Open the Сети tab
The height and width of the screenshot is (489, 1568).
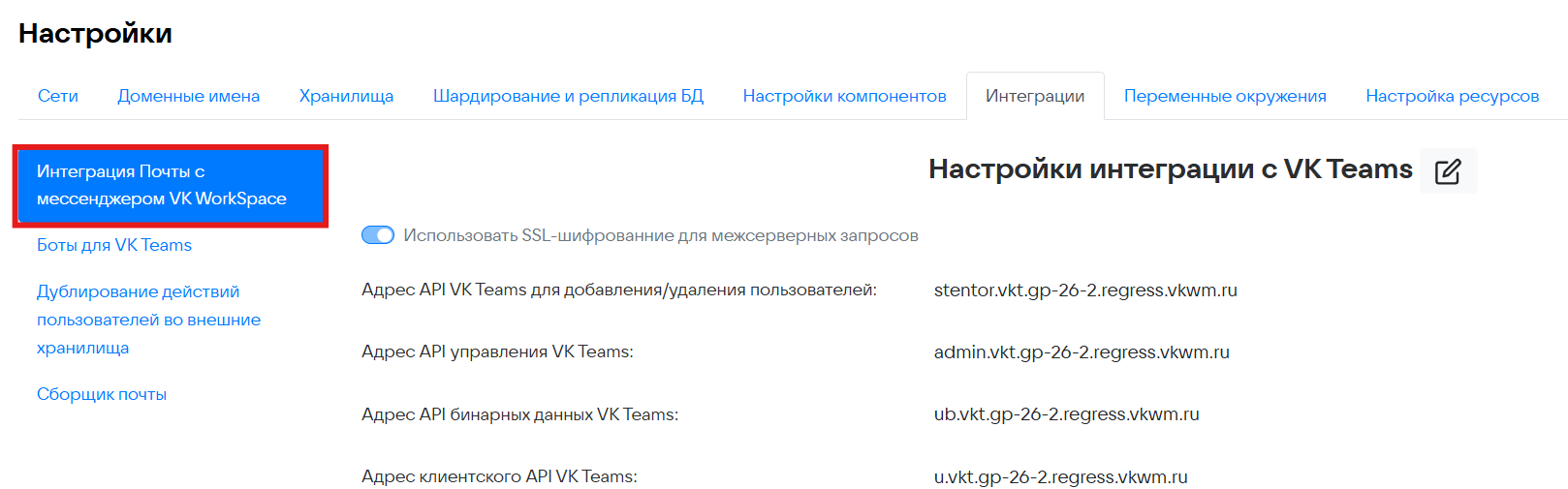[x=58, y=96]
